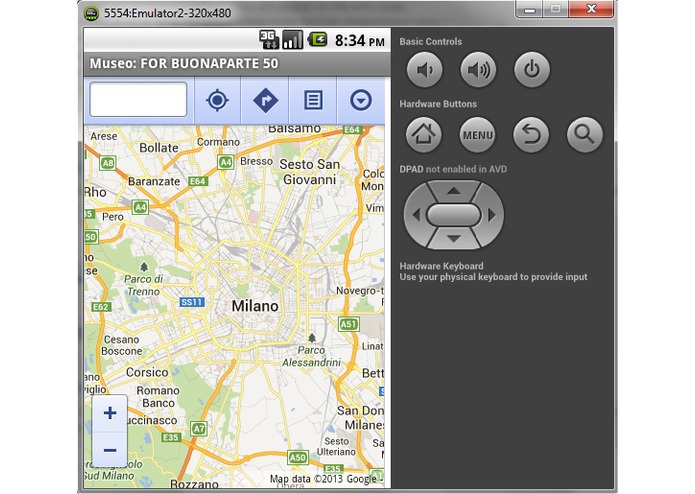Click the Bollate map label
Screen dimensions: 695x494
click(159, 148)
